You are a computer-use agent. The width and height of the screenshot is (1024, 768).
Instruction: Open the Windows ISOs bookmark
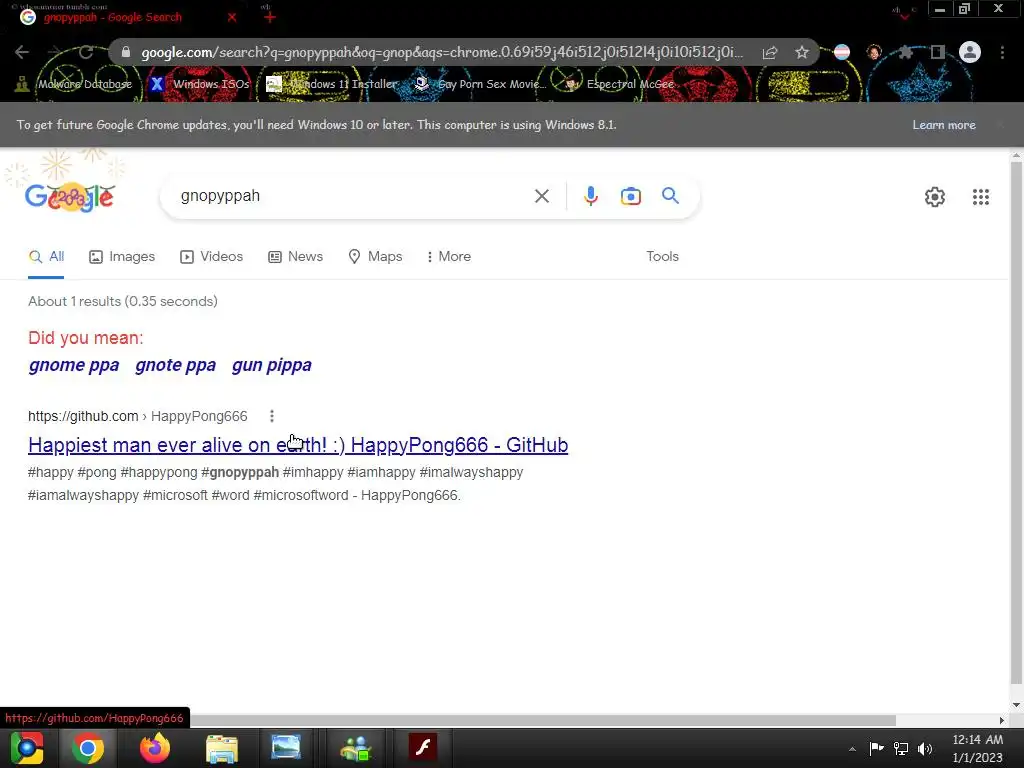(200, 84)
